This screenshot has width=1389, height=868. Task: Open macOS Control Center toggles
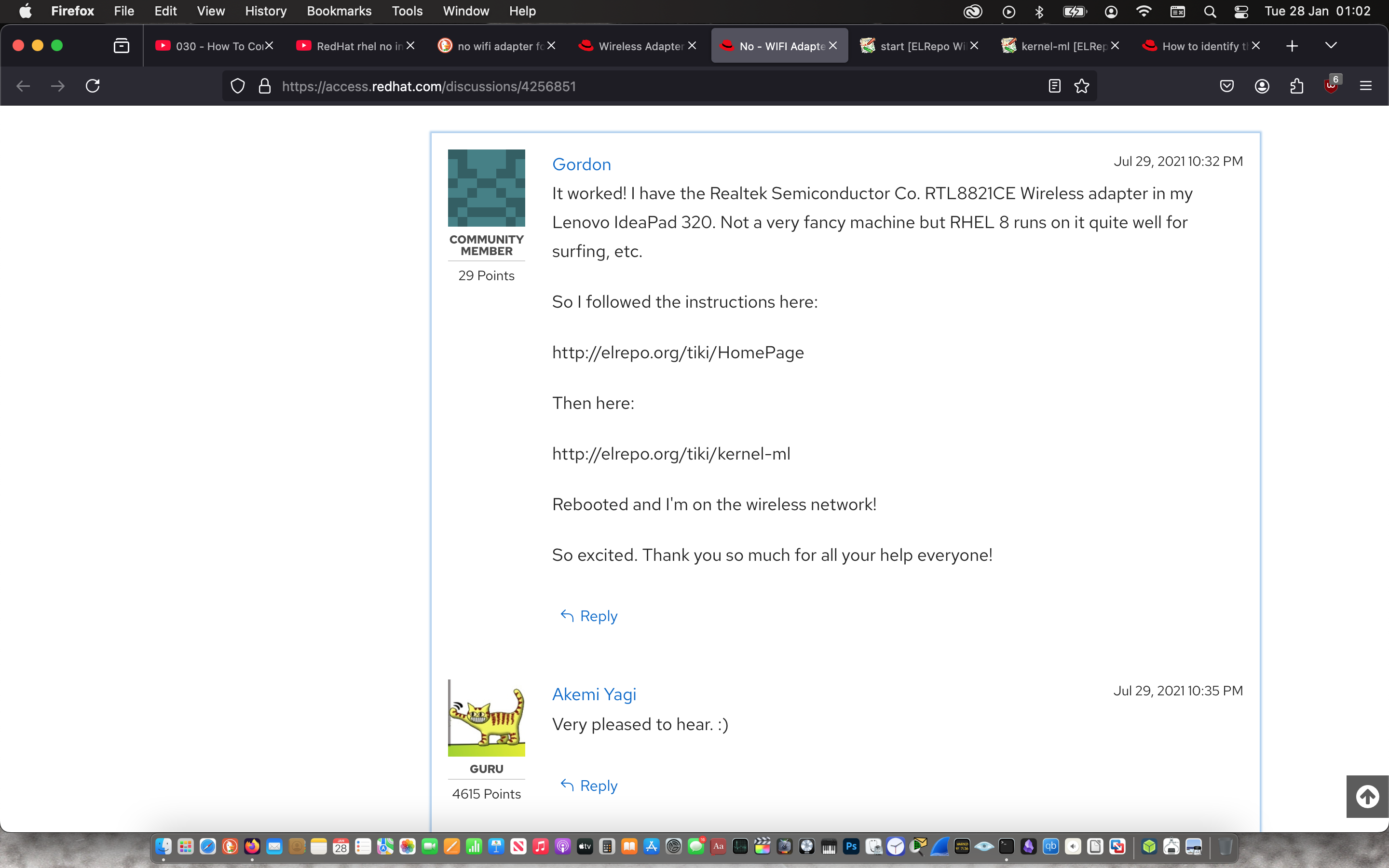(x=1241, y=12)
